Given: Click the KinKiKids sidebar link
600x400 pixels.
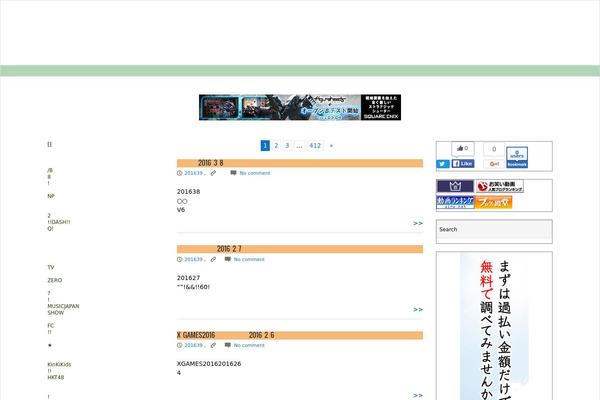Looking at the screenshot, I should (59, 364).
